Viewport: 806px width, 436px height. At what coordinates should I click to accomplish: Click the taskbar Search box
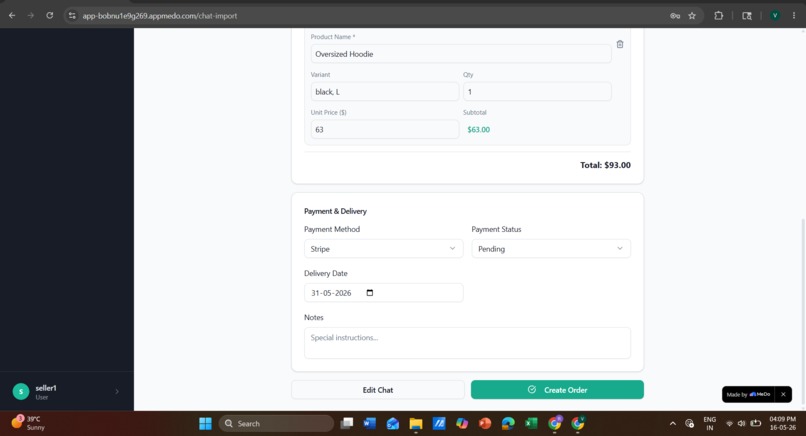coord(277,423)
